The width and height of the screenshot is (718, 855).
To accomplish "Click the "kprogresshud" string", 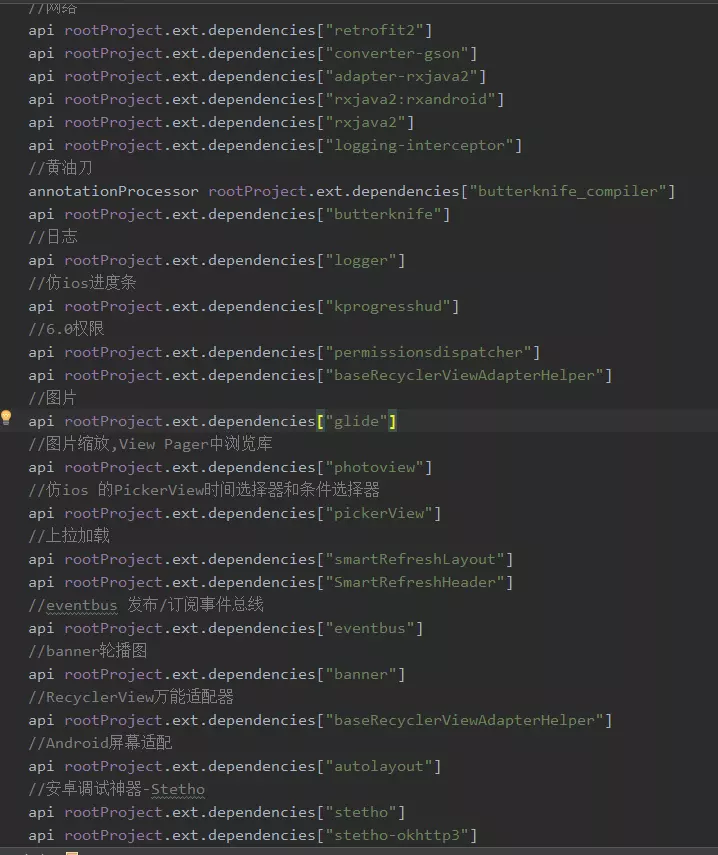I will coord(388,306).
